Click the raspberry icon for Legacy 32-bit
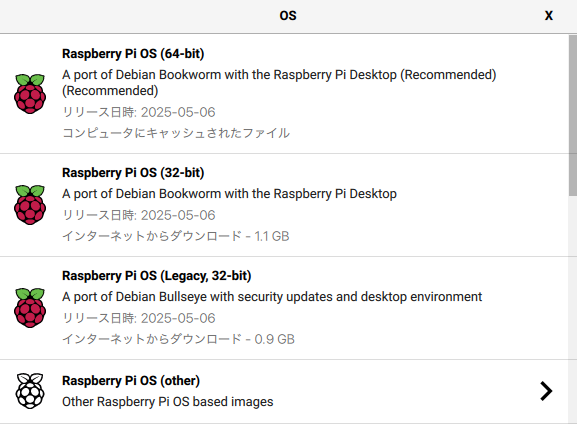 tap(30, 308)
